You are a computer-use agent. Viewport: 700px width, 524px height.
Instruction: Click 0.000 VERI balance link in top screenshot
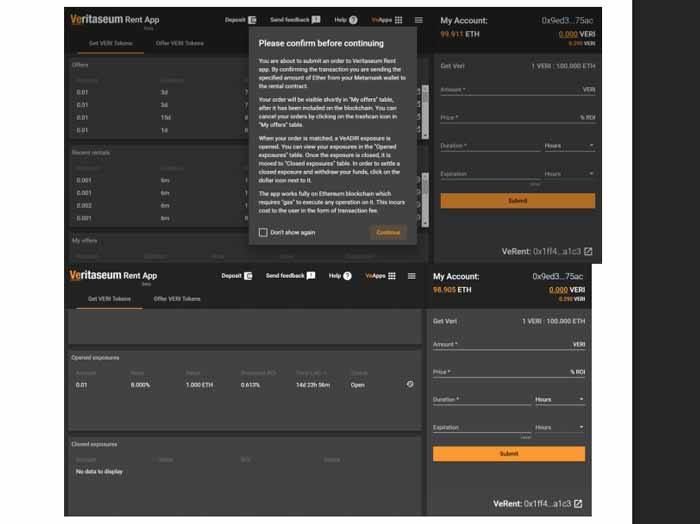click(577, 34)
